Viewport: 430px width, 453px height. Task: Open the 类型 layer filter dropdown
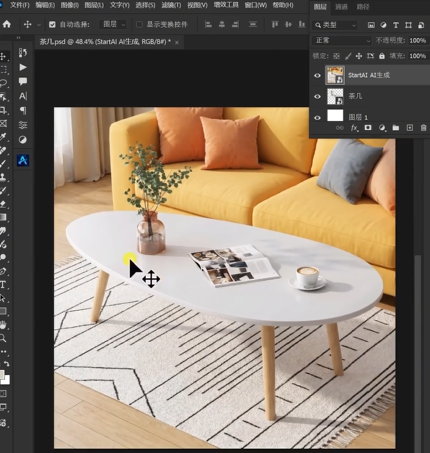coord(335,25)
